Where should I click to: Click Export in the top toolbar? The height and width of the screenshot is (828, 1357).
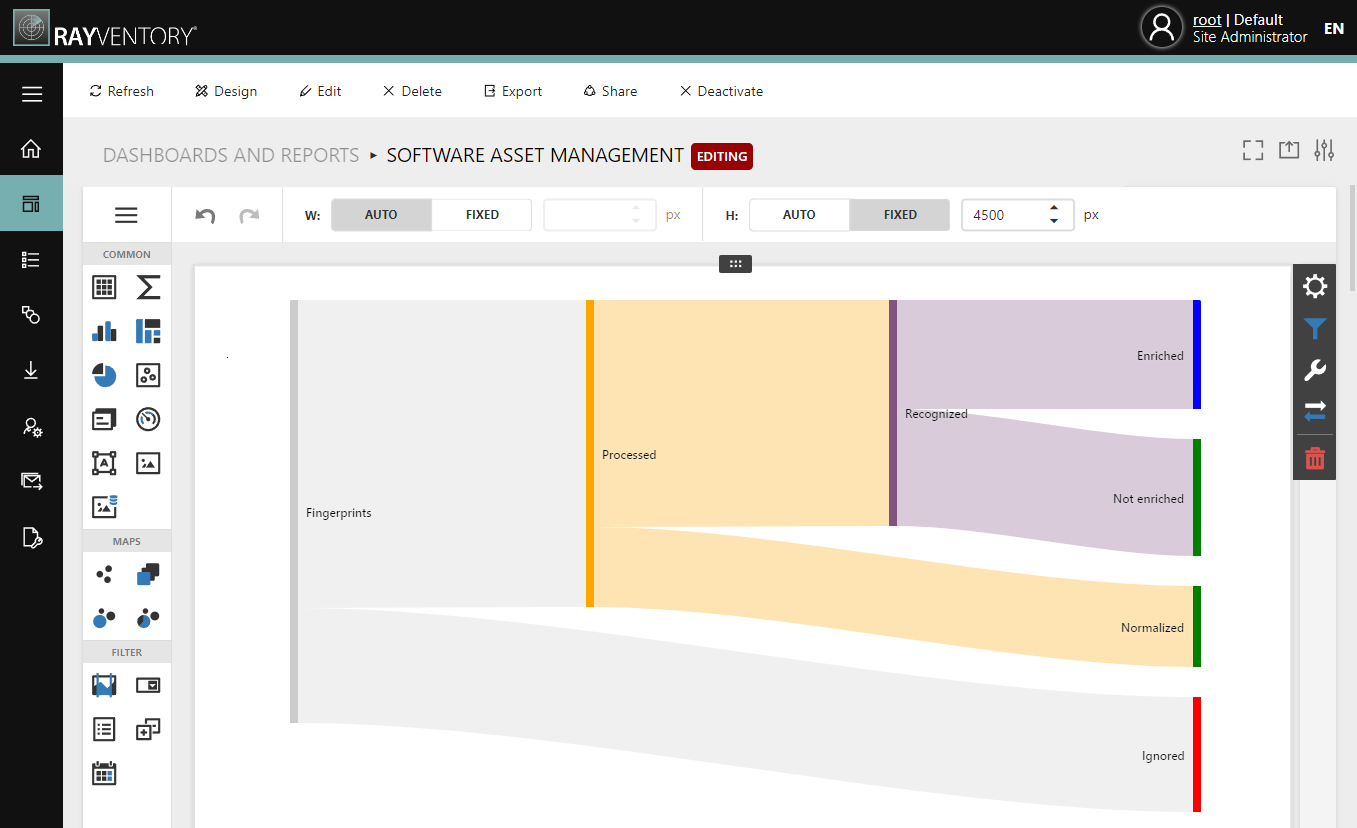point(512,91)
